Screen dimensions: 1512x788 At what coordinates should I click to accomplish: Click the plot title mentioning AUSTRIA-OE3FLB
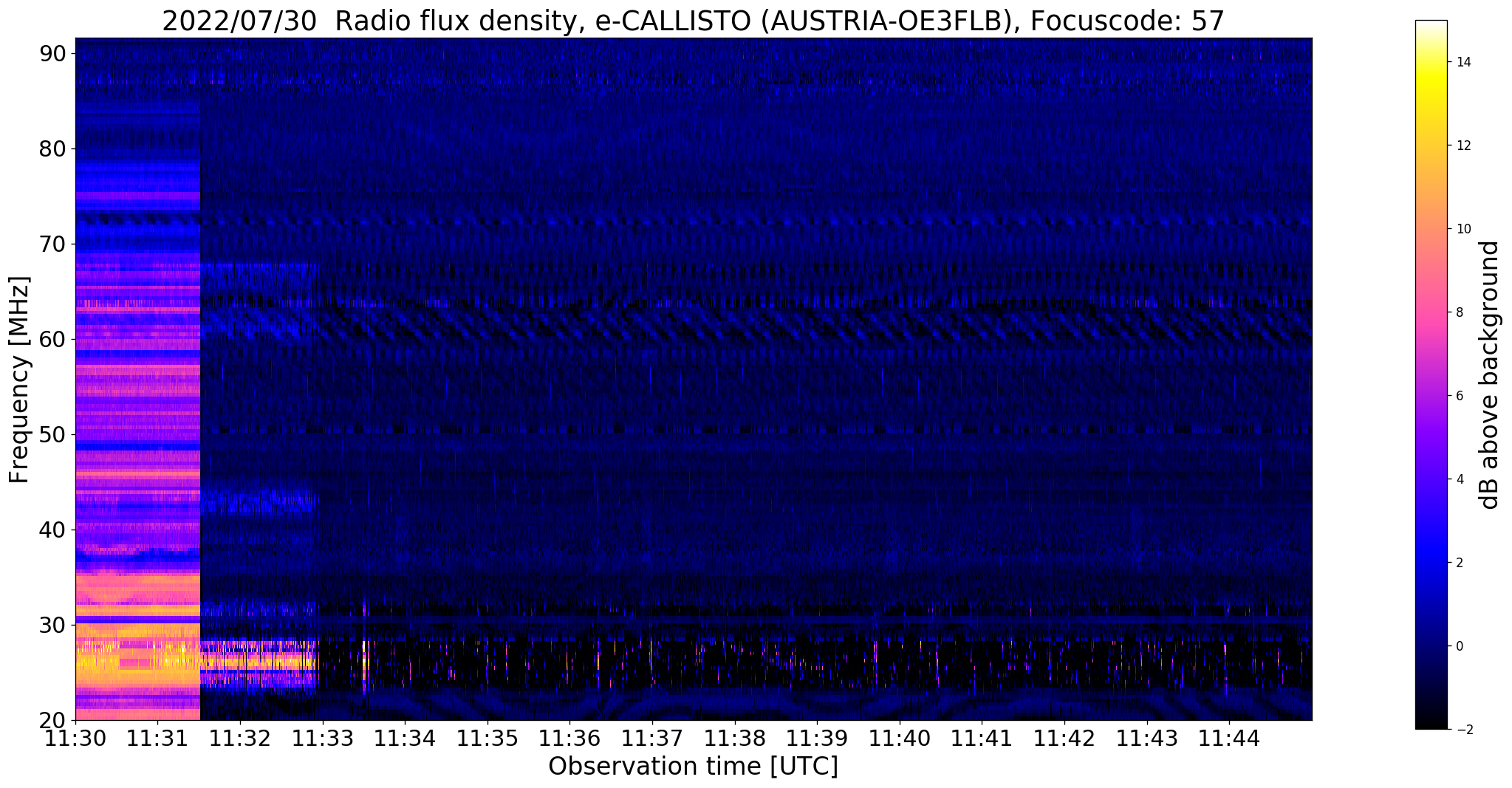tap(693, 21)
